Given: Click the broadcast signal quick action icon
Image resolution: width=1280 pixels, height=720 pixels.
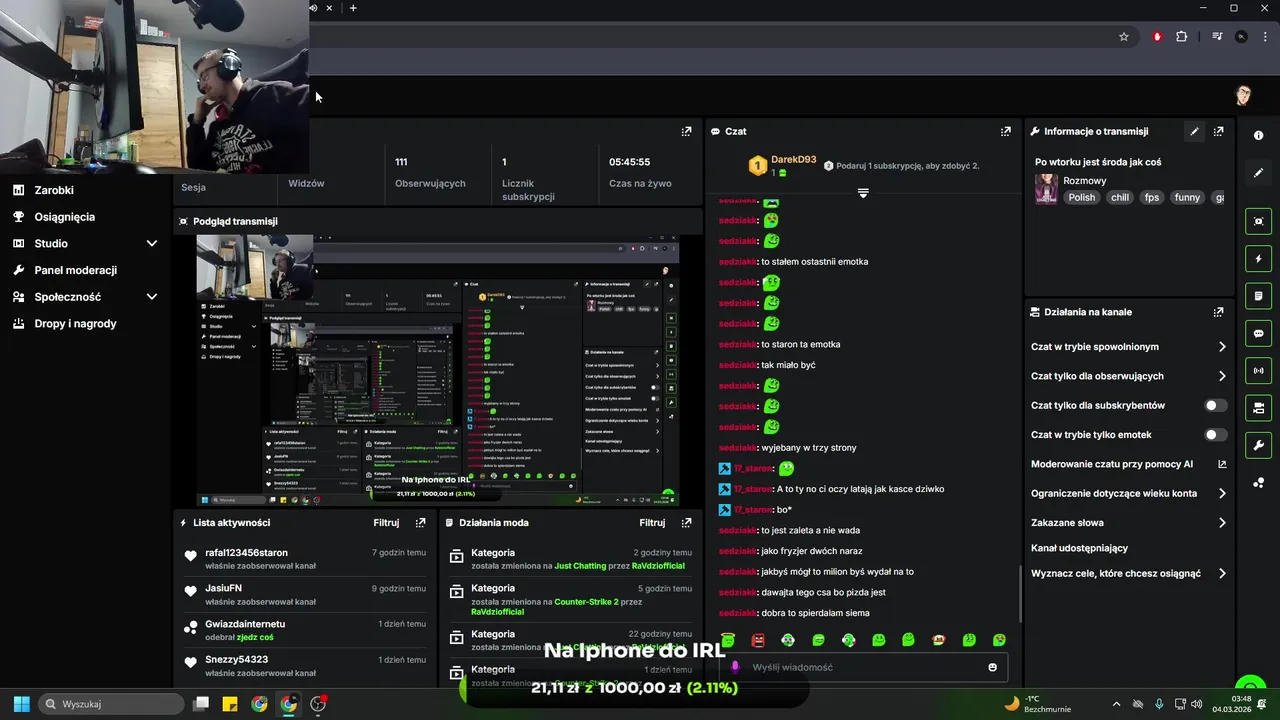Looking at the screenshot, I should pyautogui.click(x=1258, y=370).
